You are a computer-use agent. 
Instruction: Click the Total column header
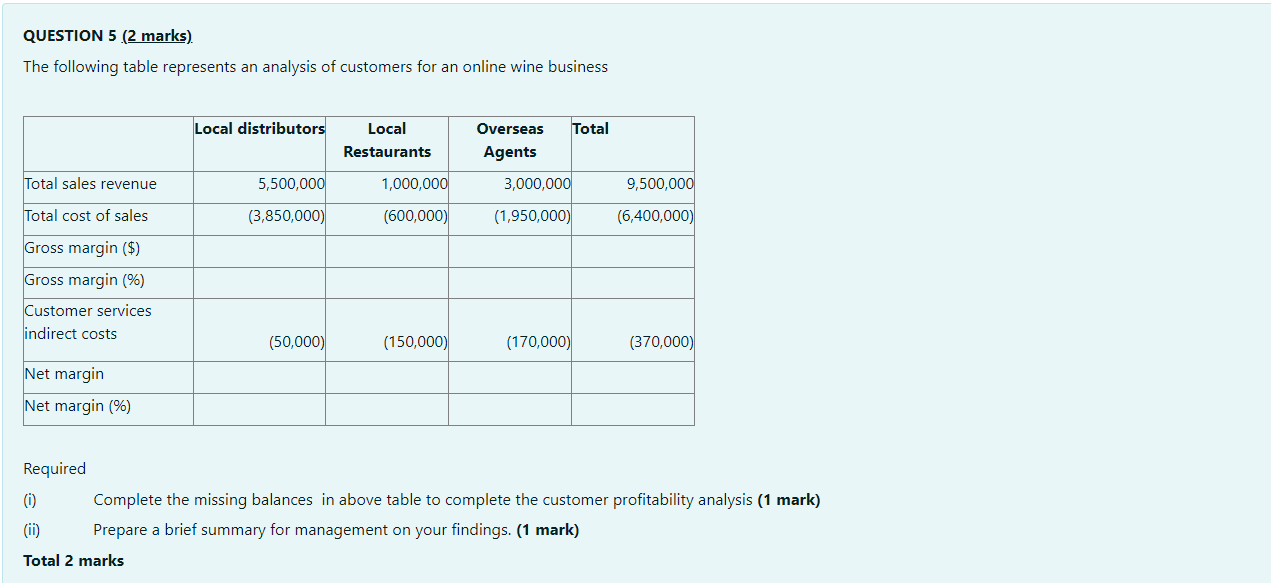point(591,128)
